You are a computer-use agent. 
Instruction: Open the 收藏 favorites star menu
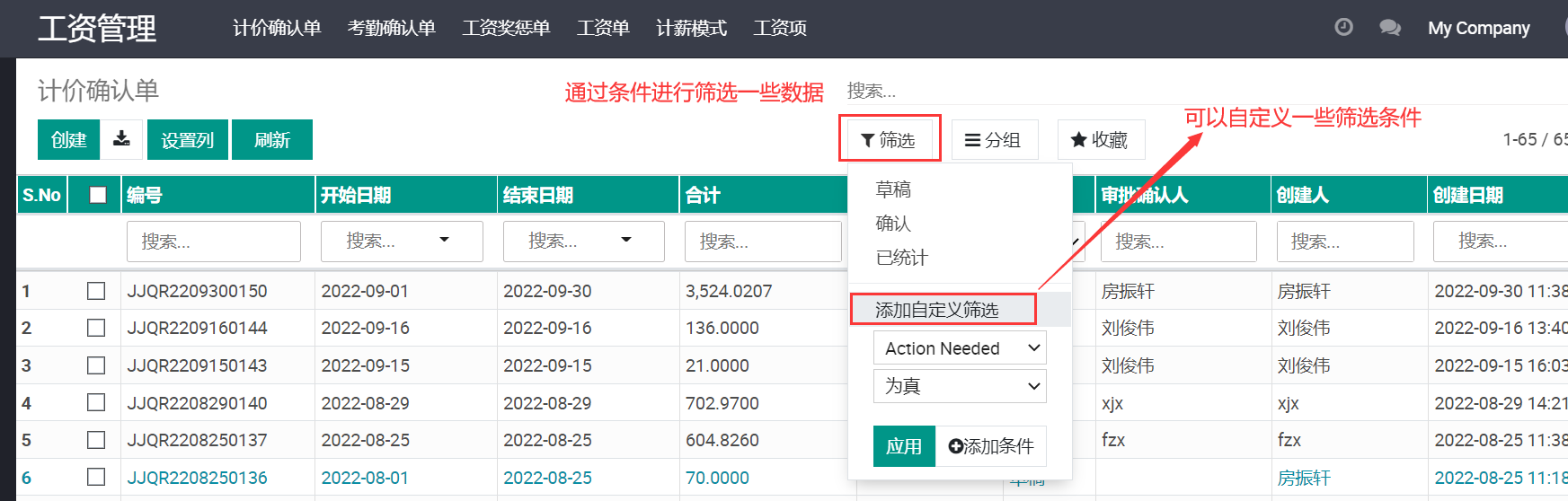[x=1100, y=140]
